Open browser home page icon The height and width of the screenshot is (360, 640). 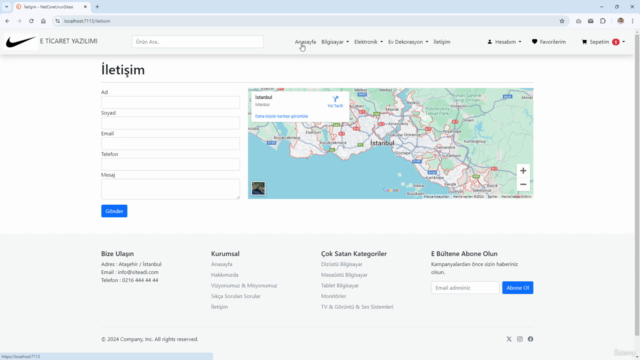[x=43, y=21]
